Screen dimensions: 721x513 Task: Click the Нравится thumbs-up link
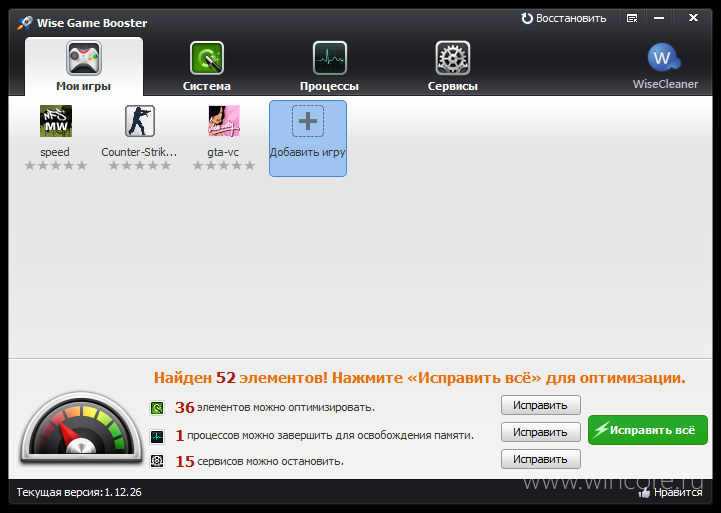point(671,493)
